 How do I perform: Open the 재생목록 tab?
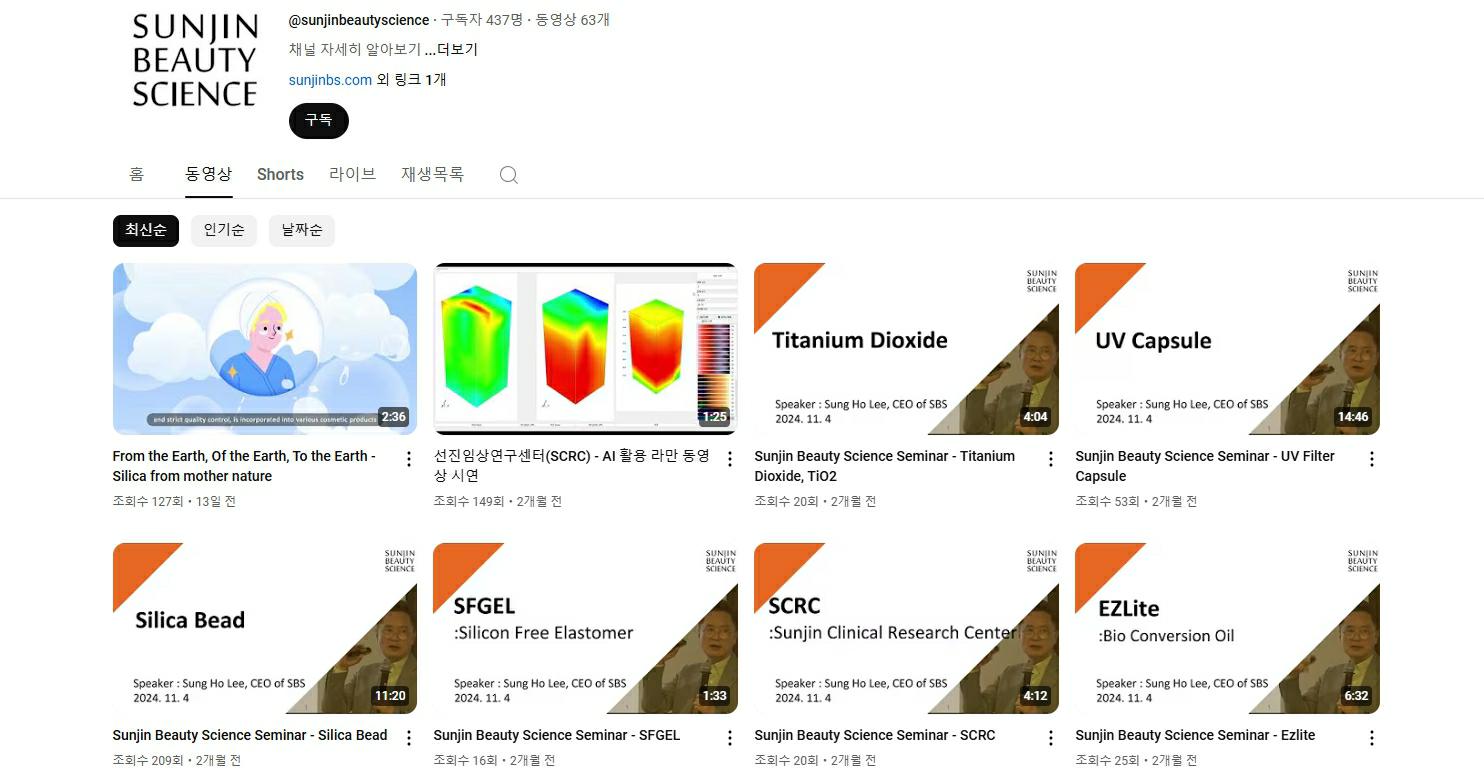[x=432, y=174]
